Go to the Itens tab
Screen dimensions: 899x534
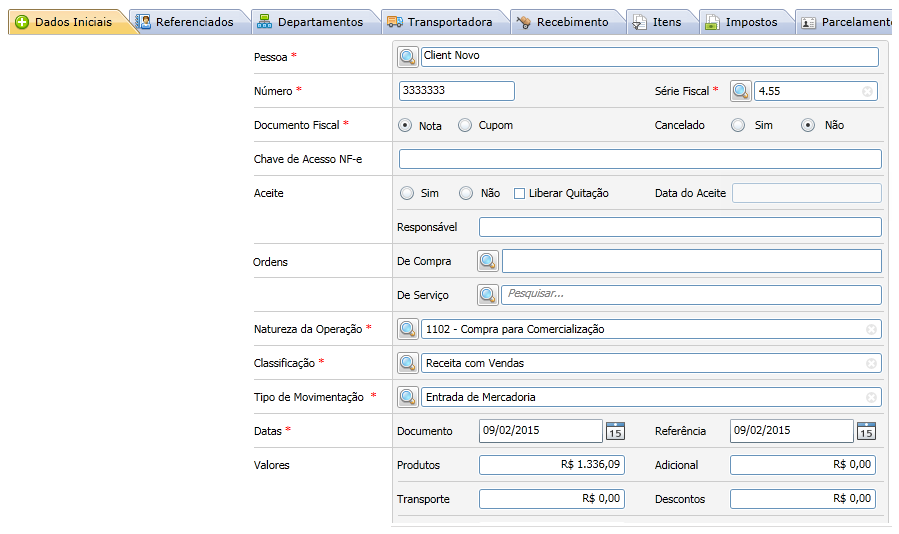point(660,22)
